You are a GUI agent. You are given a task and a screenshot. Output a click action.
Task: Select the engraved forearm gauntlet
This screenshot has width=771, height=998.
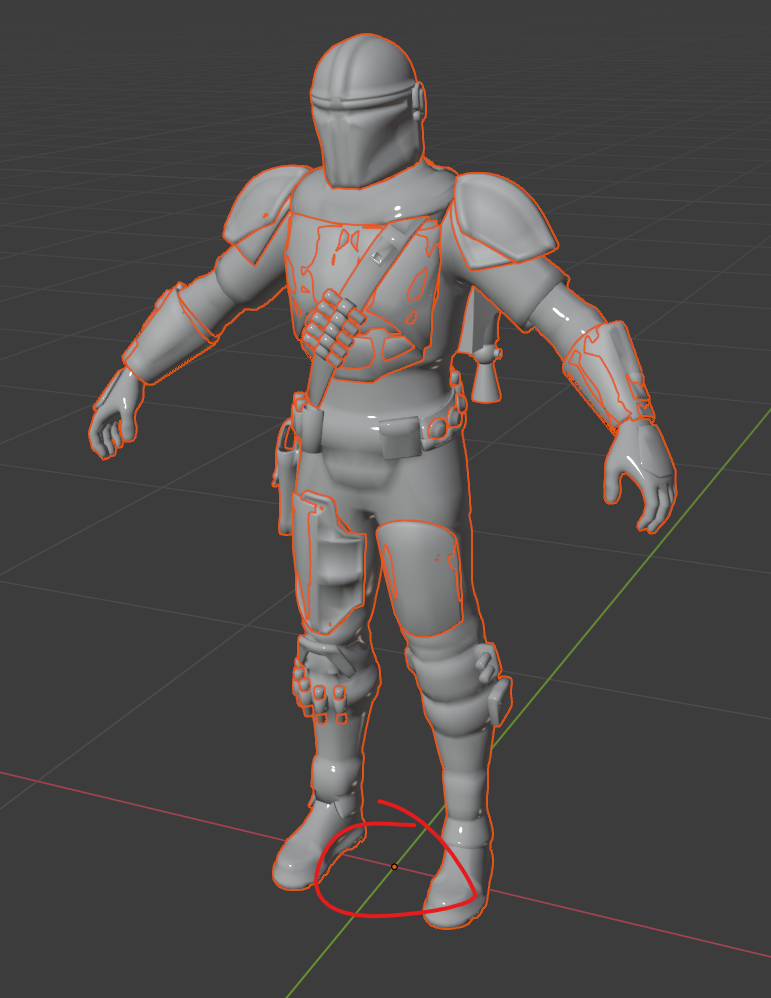coord(608,375)
